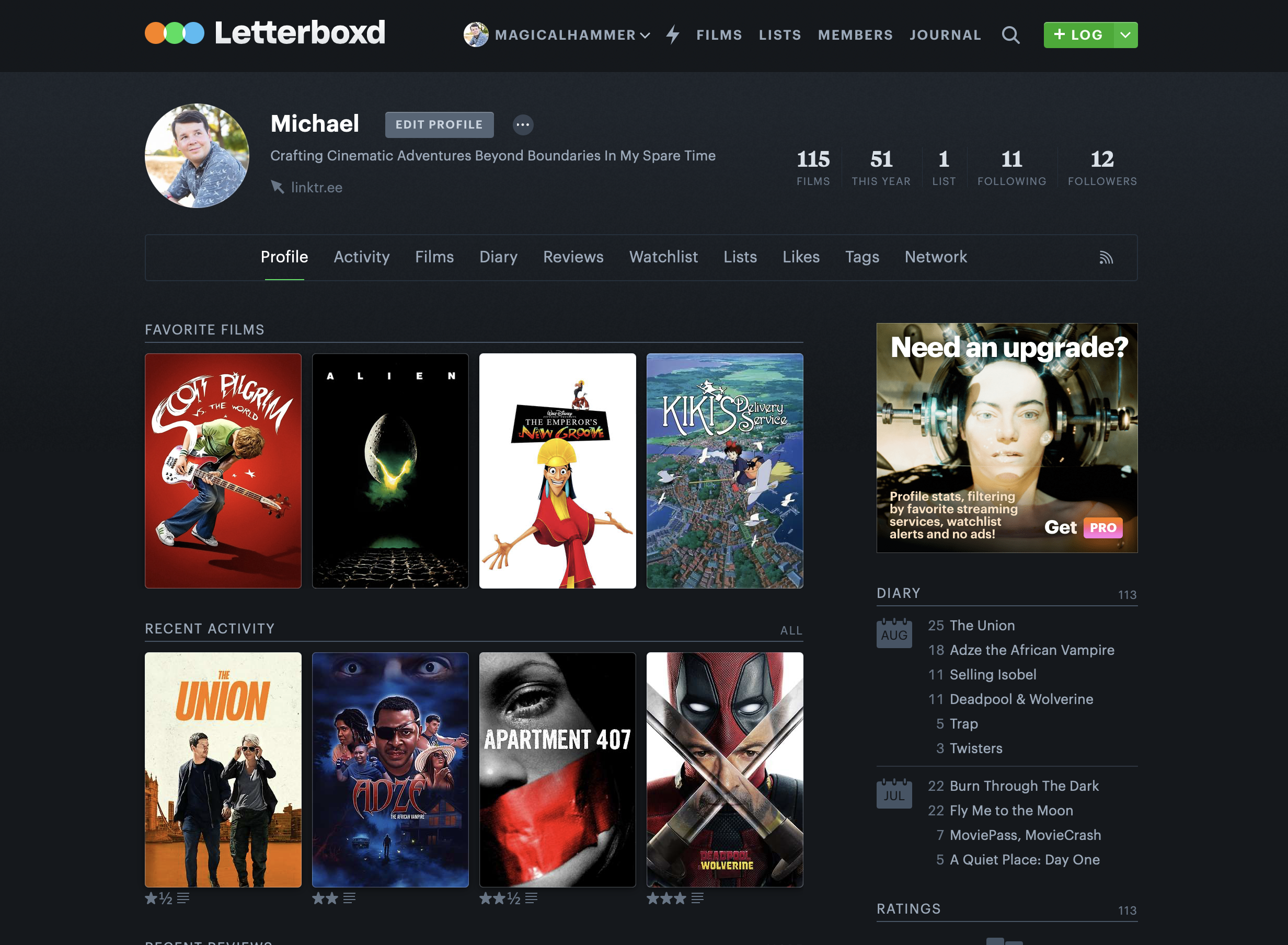Click the JUL diary calendar icon
This screenshot has height=945, width=1288.
(894, 793)
